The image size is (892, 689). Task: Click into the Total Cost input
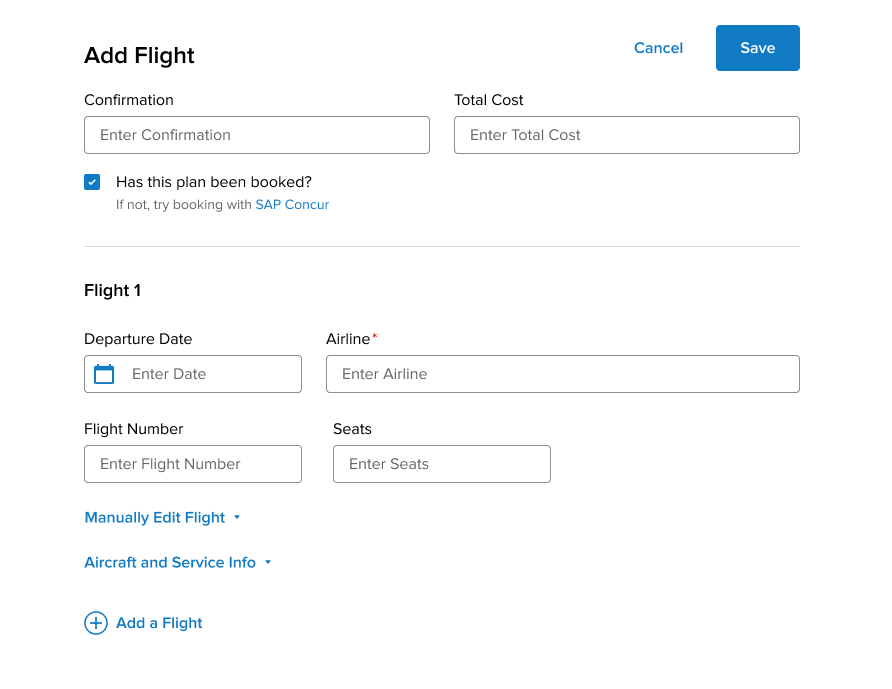(627, 135)
